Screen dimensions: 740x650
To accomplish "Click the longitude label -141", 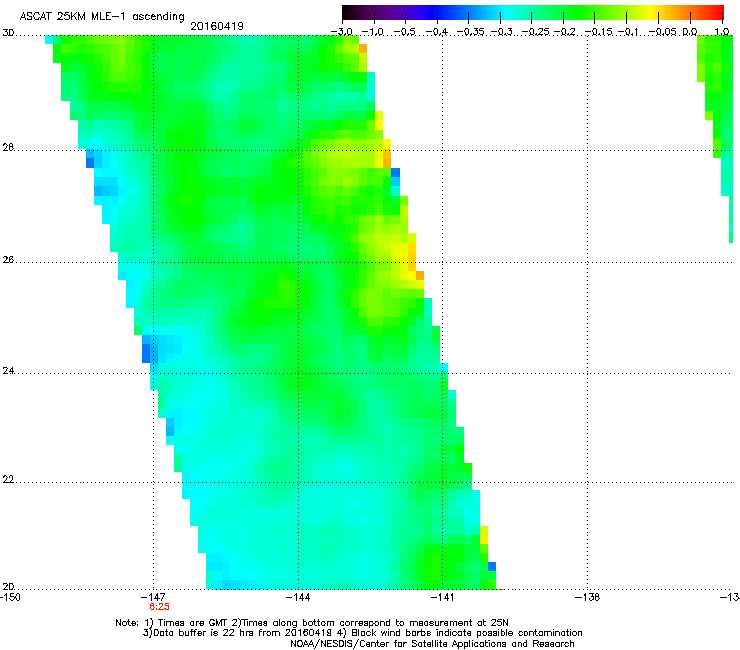I will coord(442,597).
